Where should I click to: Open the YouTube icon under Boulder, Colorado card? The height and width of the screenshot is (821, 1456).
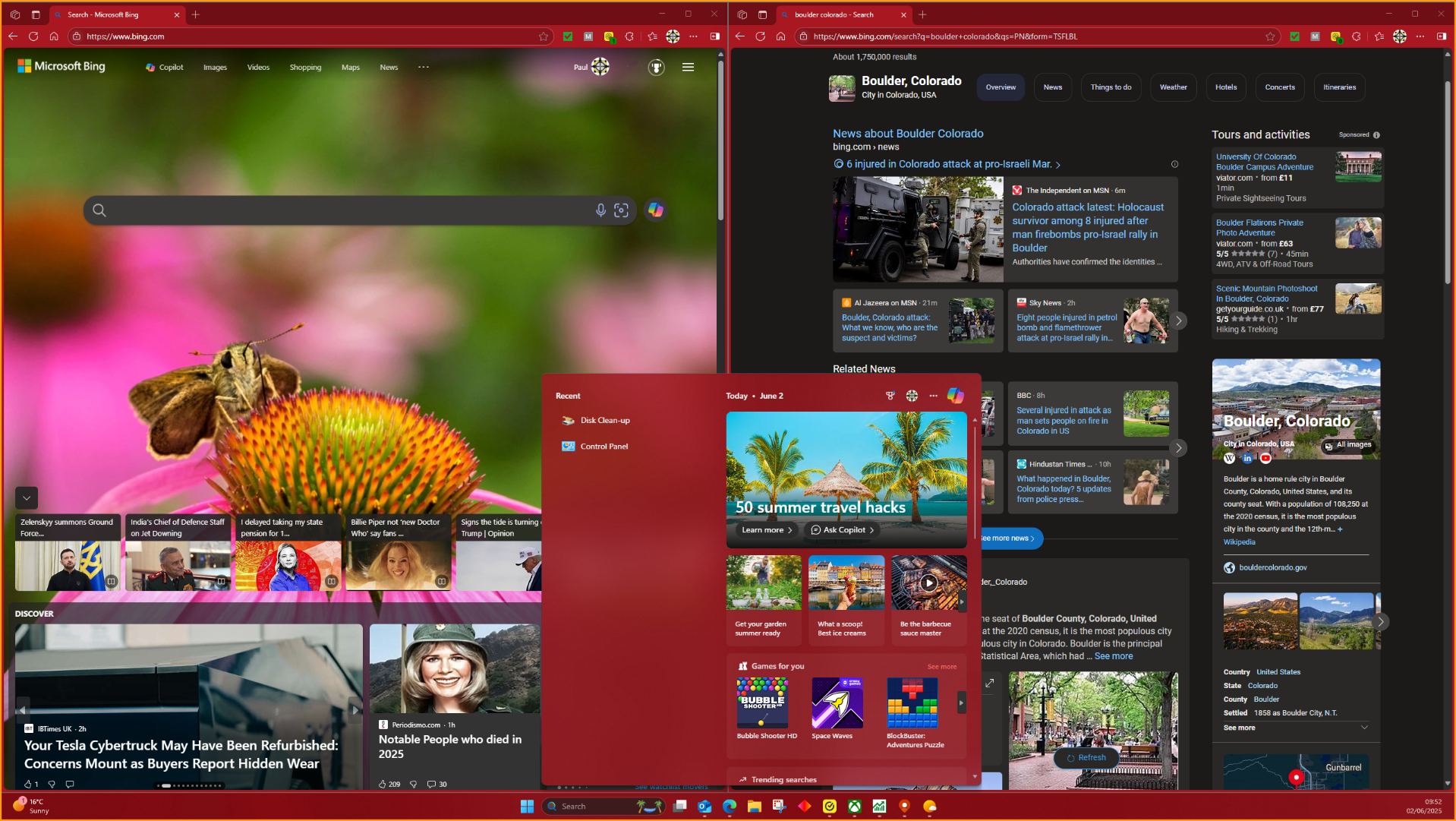pyautogui.click(x=1265, y=458)
